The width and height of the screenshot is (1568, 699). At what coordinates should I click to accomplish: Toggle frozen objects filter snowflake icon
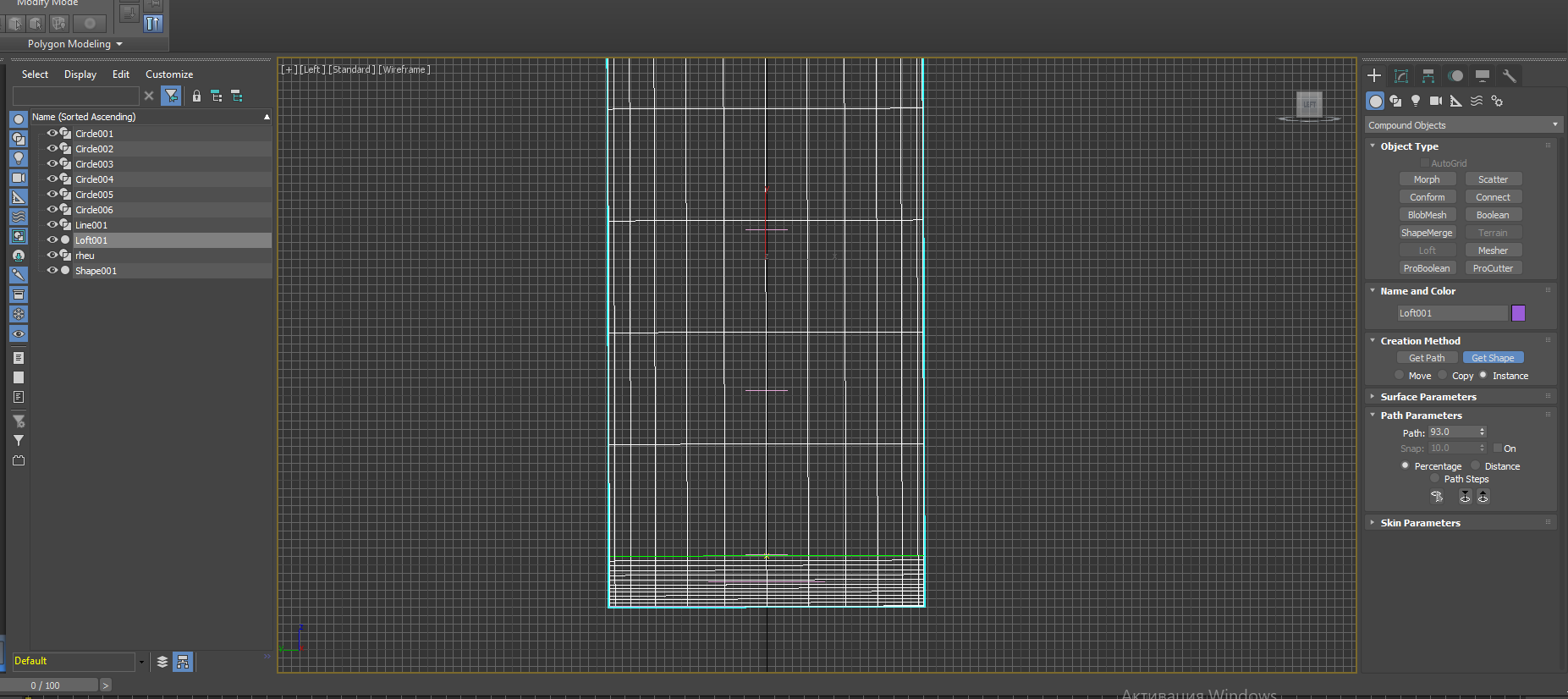click(x=19, y=314)
